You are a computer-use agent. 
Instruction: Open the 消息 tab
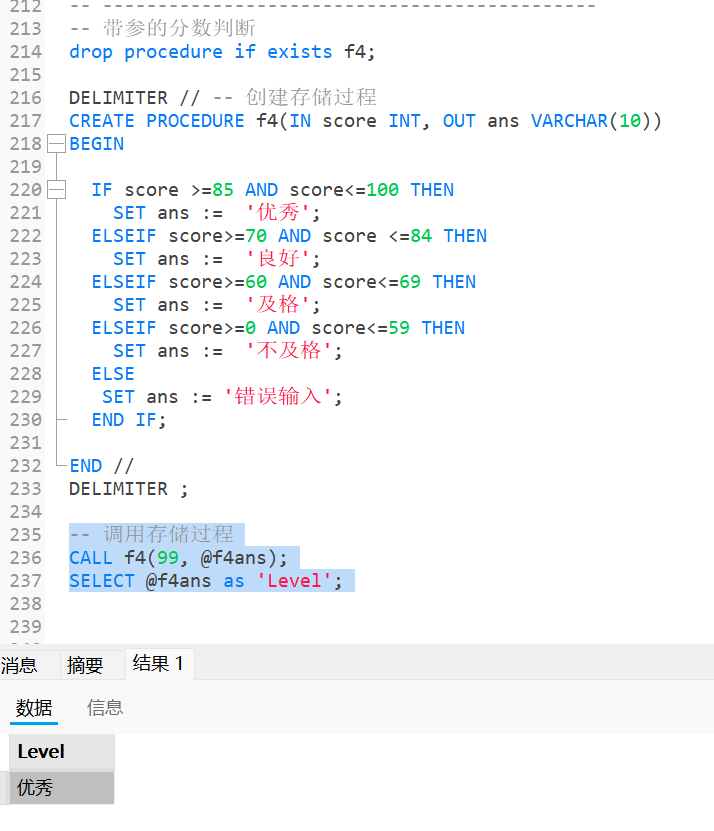coord(19,665)
